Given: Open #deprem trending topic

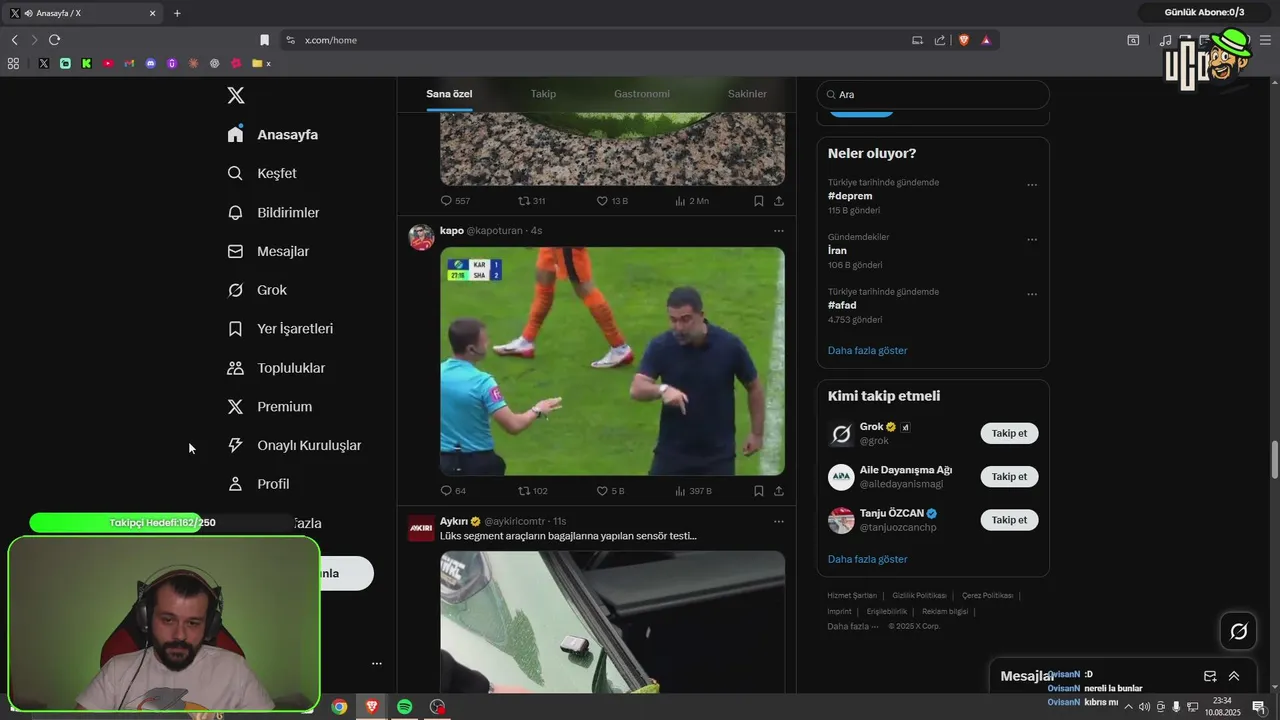Looking at the screenshot, I should click(850, 196).
